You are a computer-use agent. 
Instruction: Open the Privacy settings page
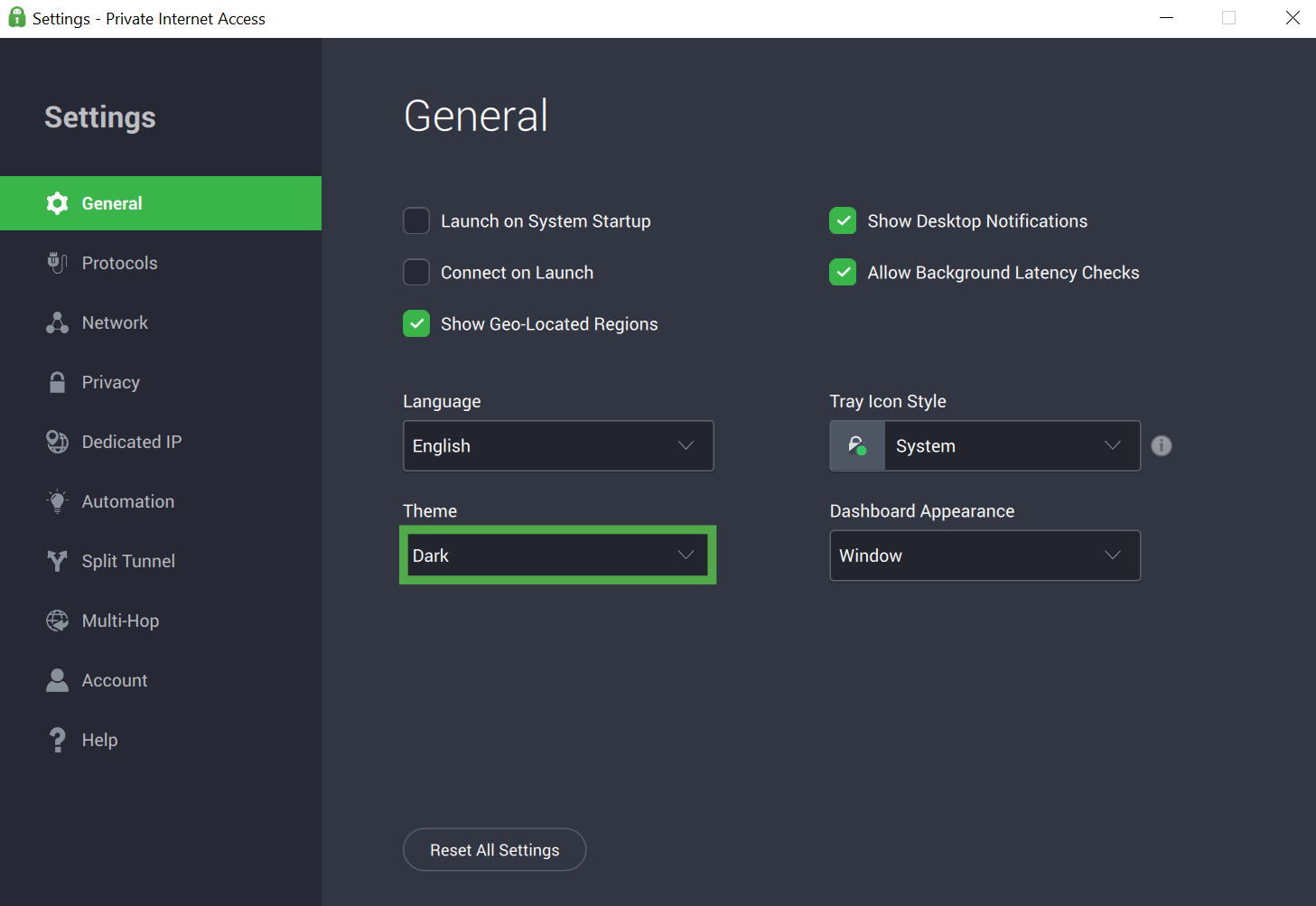click(x=161, y=382)
